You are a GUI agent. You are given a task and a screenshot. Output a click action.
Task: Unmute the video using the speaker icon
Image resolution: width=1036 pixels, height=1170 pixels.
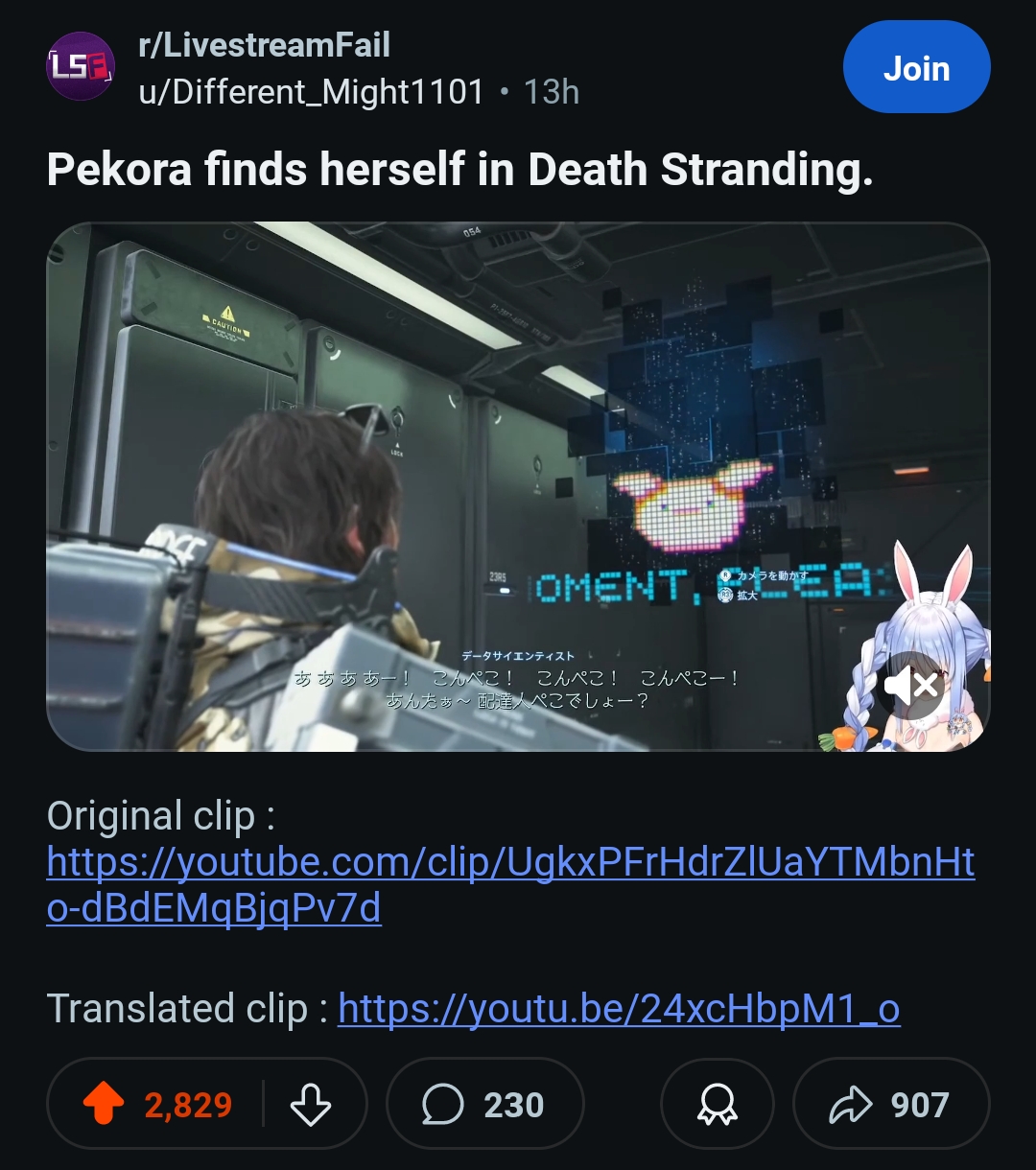(x=912, y=686)
